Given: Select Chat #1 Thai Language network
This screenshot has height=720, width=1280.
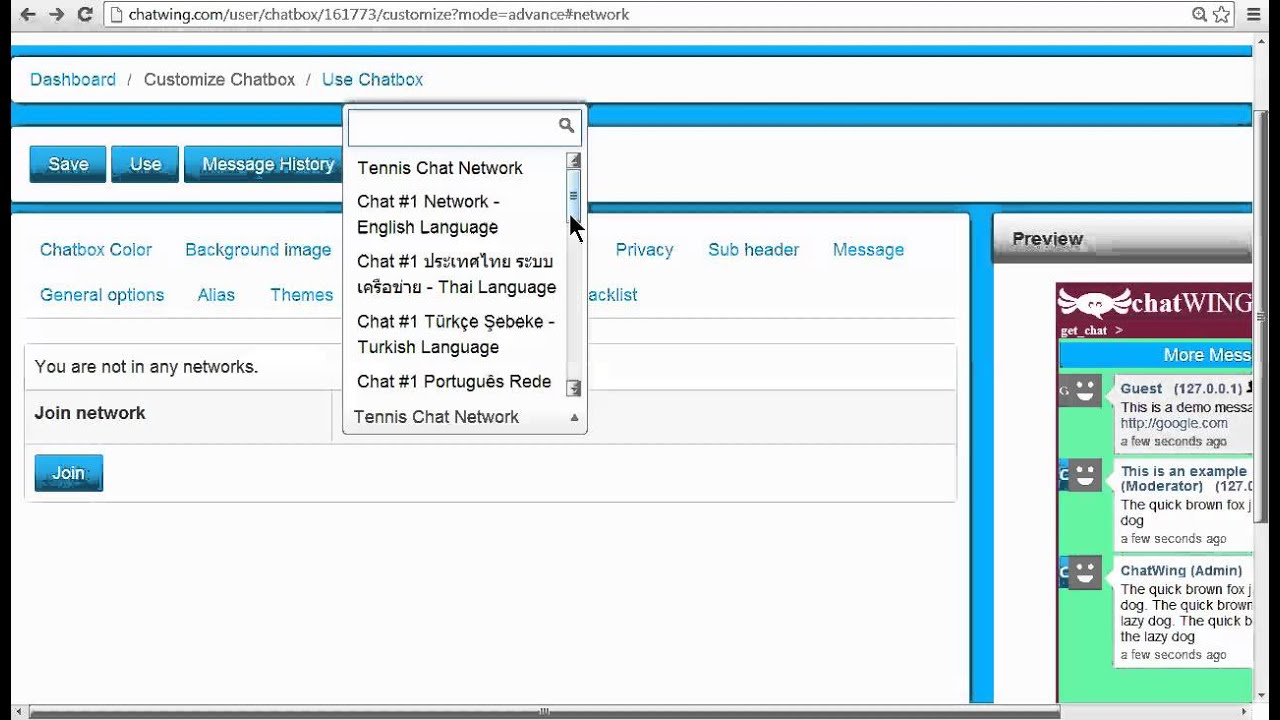Looking at the screenshot, I should 456,274.
